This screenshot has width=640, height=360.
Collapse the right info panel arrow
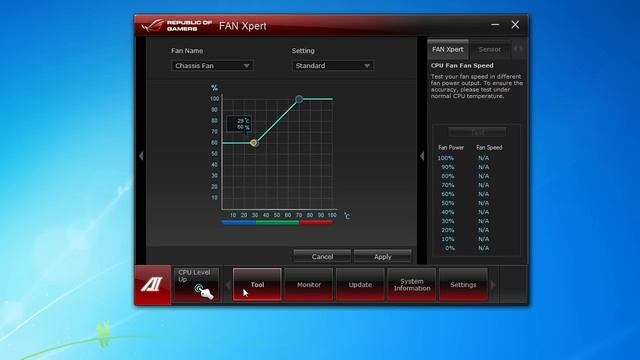pos(422,156)
